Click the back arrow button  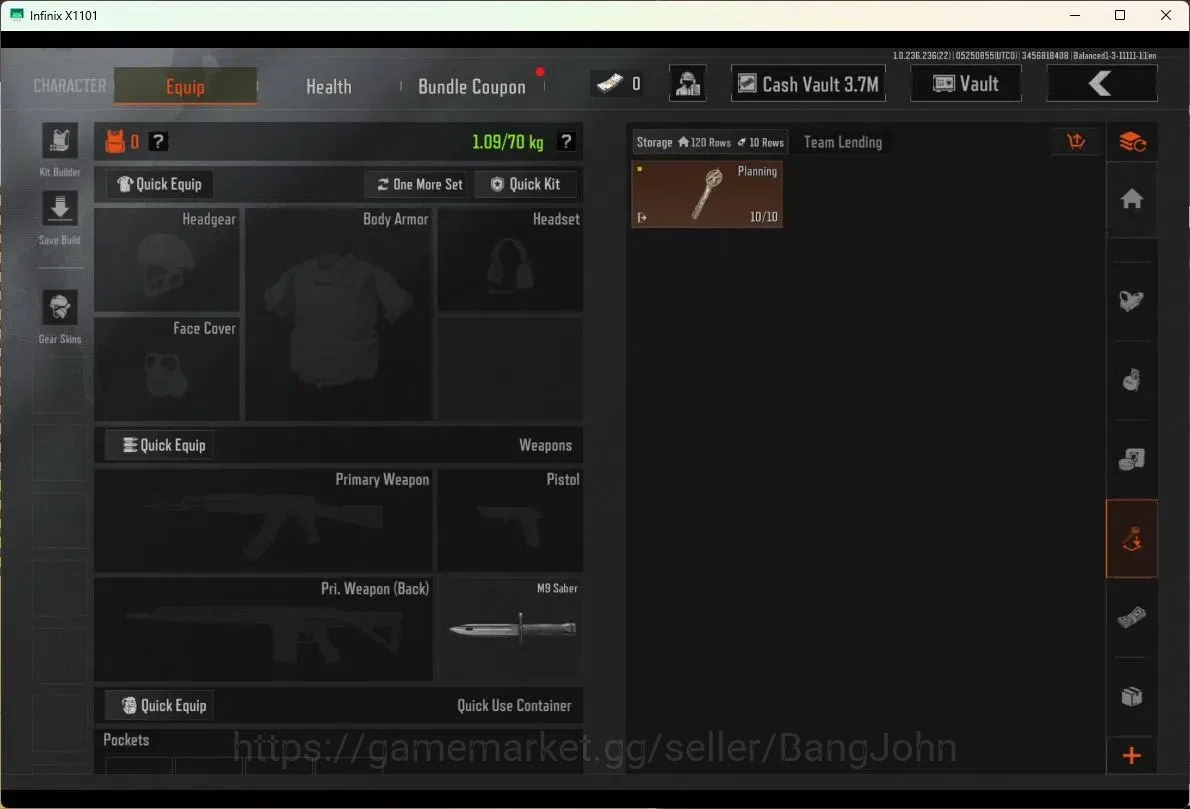tap(1101, 83)
